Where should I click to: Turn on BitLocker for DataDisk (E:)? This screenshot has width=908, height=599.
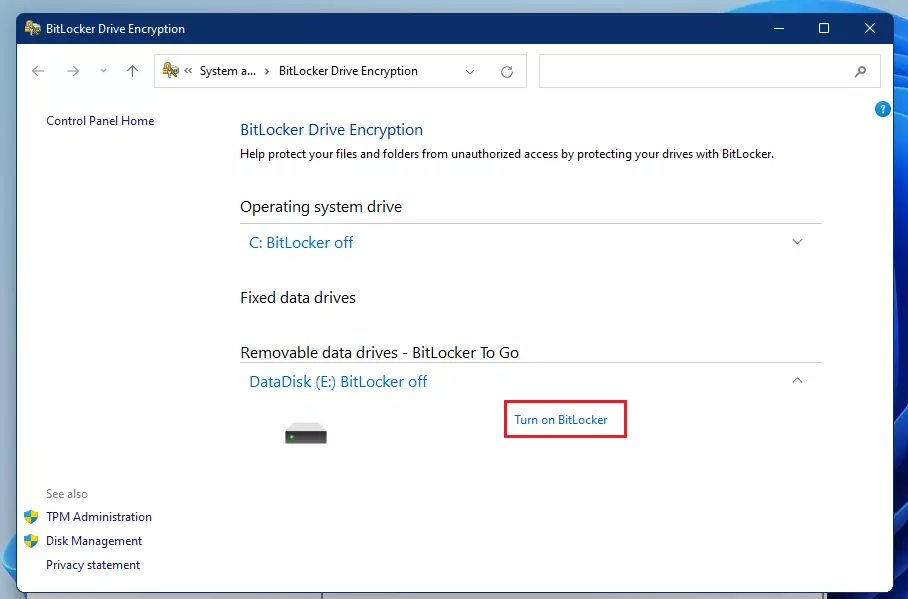point(561,419)
